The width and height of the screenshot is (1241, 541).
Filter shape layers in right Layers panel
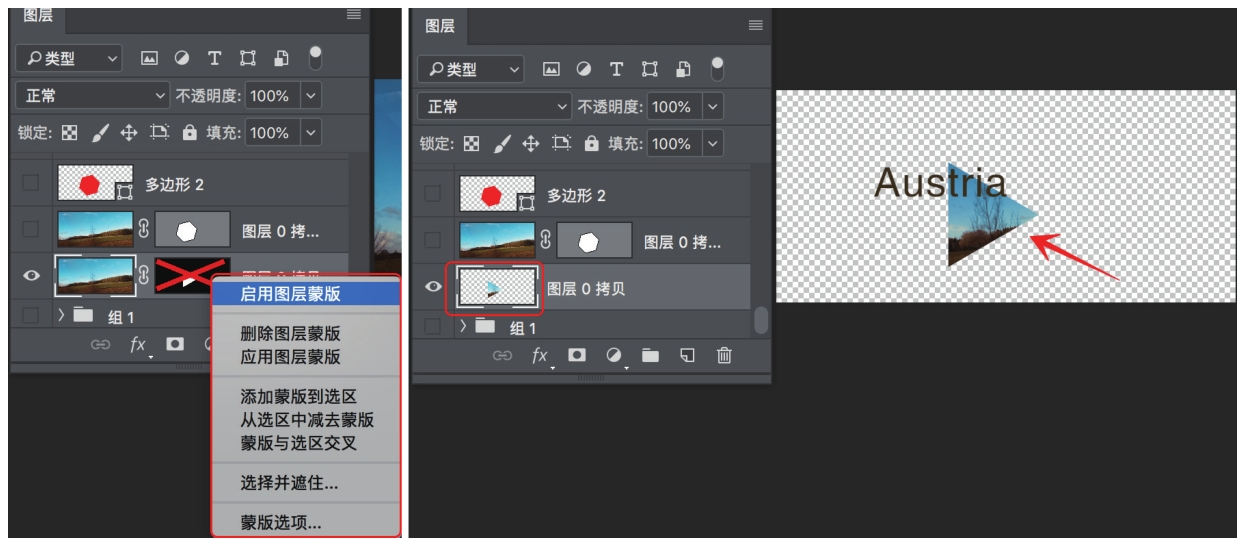coord(650,69)
